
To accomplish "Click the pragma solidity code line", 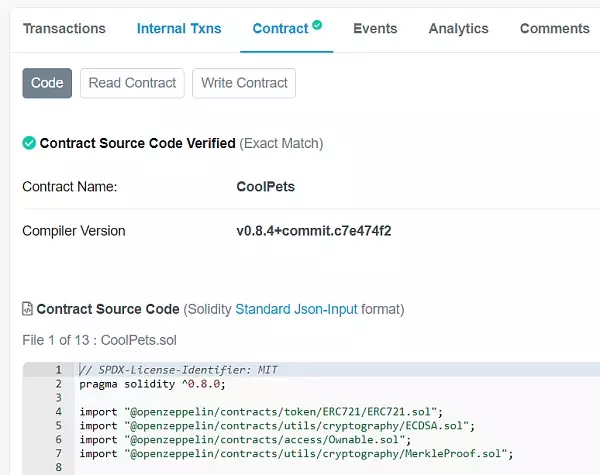I will tap(153, 384).
